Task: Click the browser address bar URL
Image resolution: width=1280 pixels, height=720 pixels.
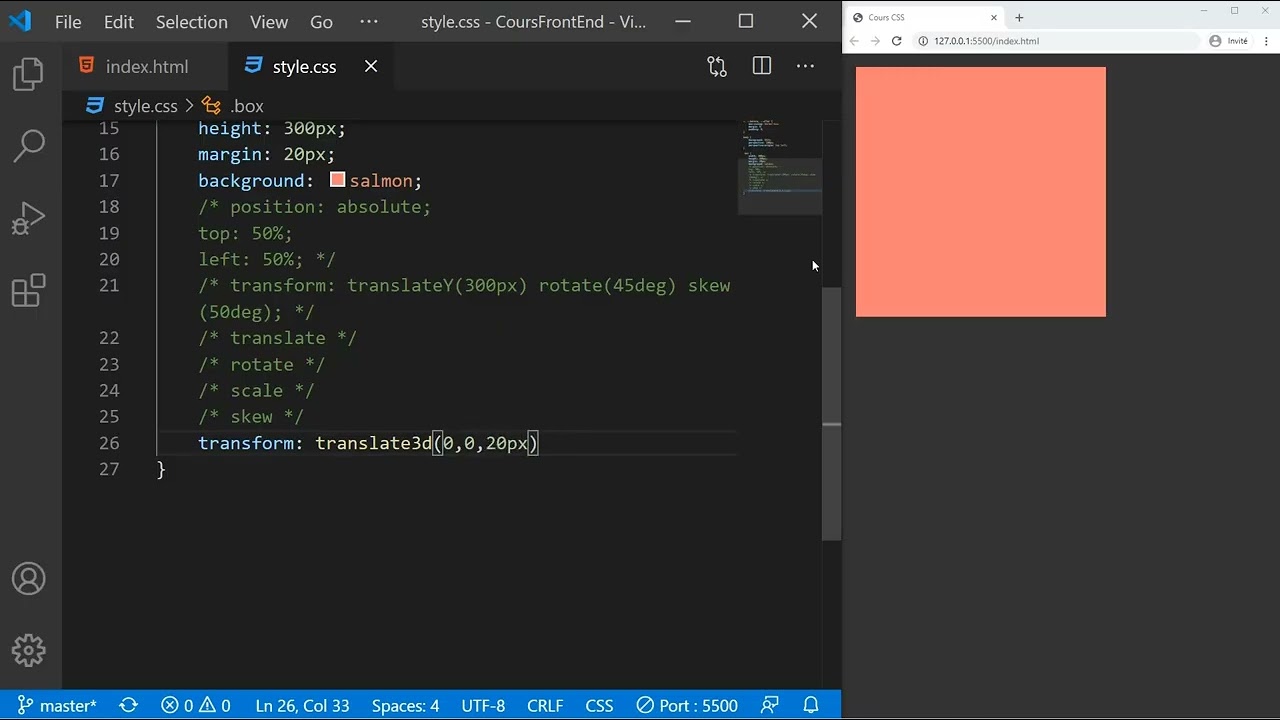Action: click(x=986, y=41)
